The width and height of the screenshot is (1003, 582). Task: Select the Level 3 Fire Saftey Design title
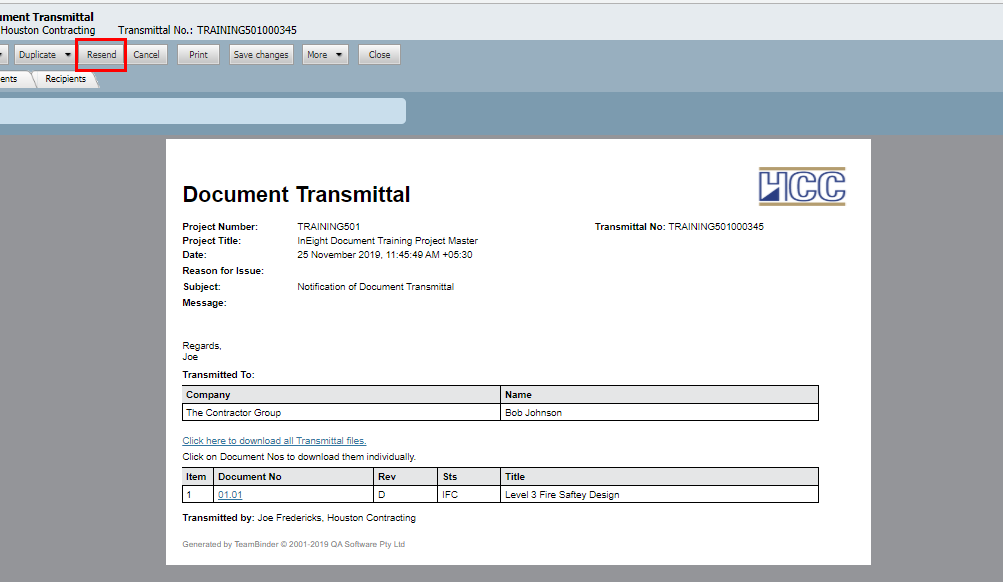click(x=562, y=494)
